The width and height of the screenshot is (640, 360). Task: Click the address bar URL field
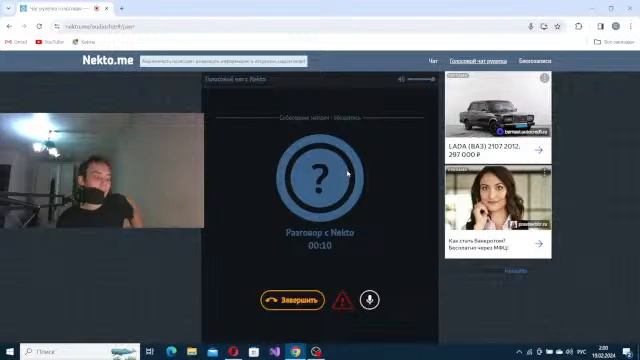point(286,27)
